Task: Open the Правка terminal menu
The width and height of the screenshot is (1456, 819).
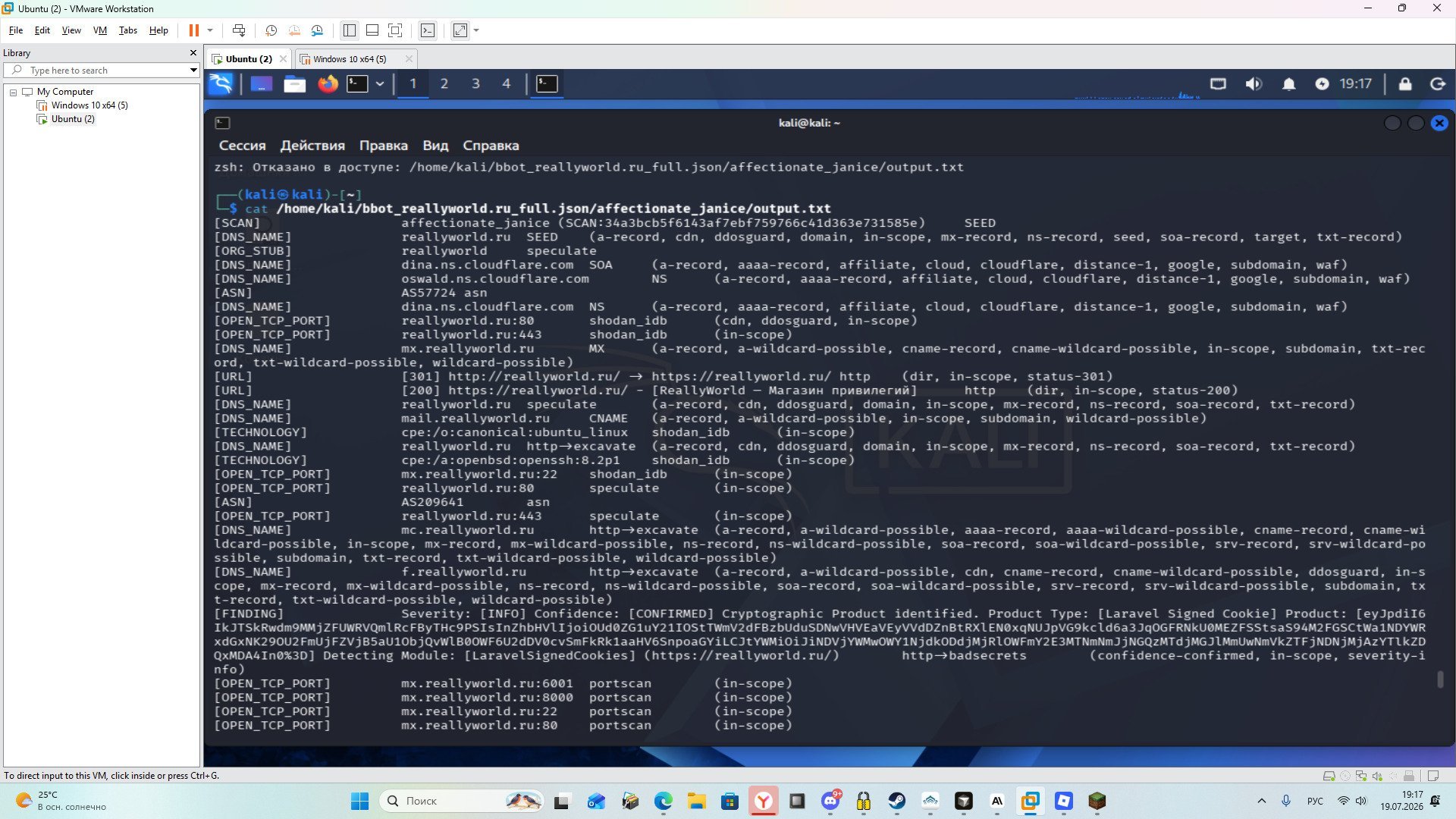Action: (x=384, y=146)
